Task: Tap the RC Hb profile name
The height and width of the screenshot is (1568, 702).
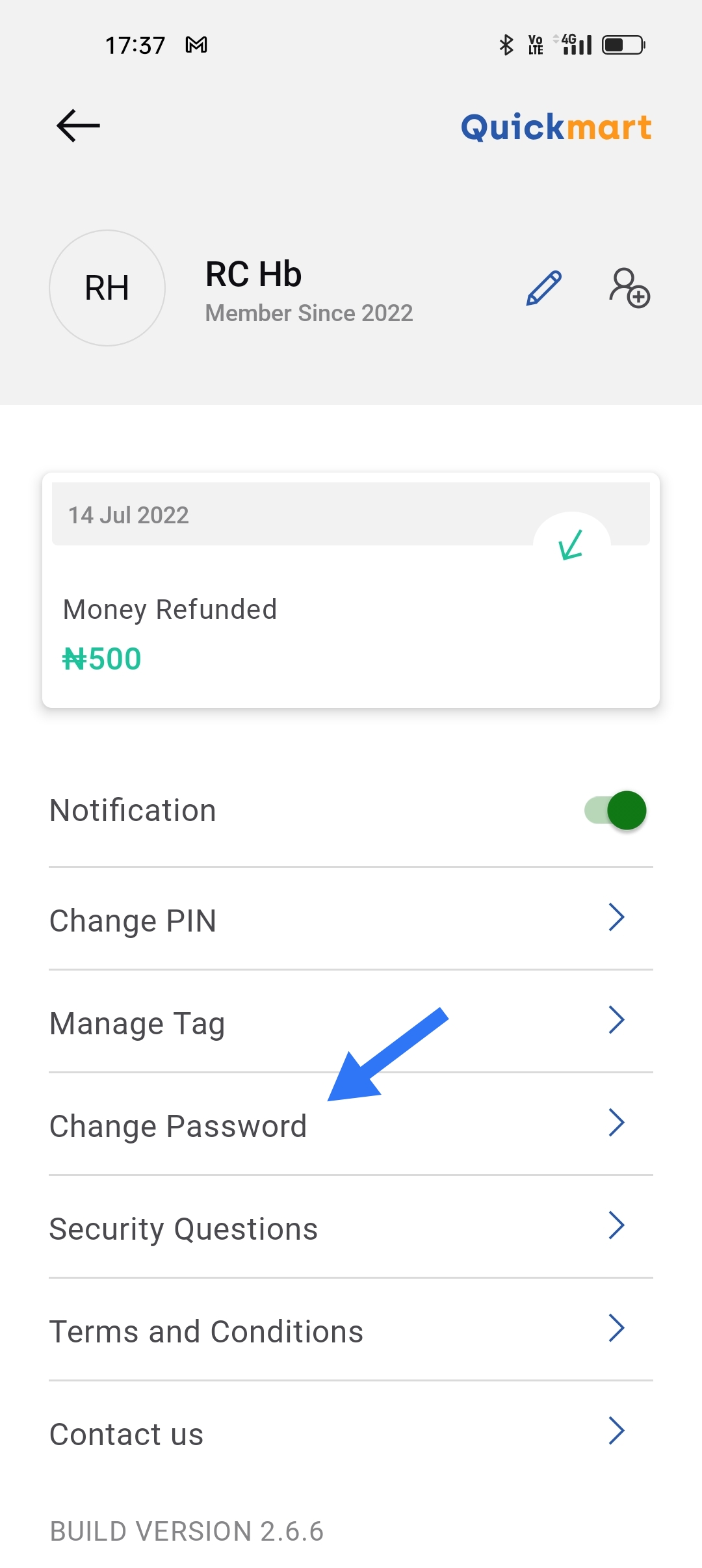Action: click(253, 274)
